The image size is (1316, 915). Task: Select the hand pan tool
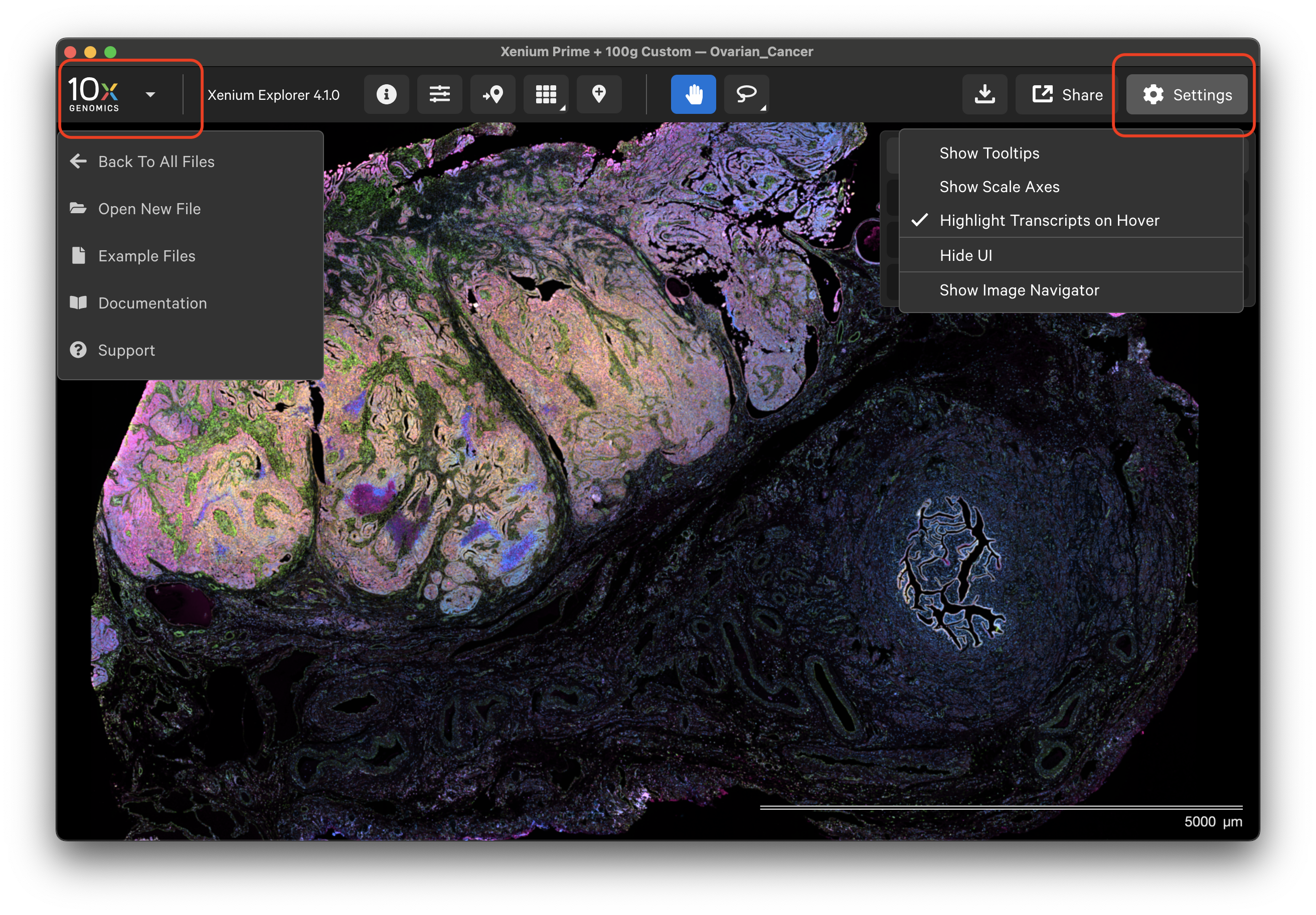pos(693,94)
